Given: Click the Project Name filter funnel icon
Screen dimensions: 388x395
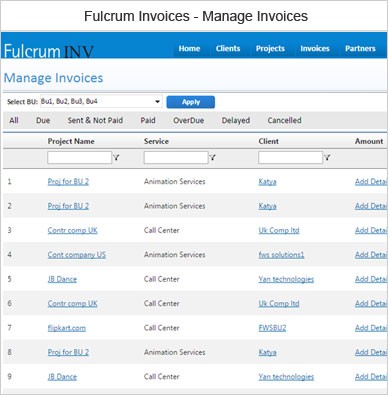Looking at the screenshot, I should (116, 158).
